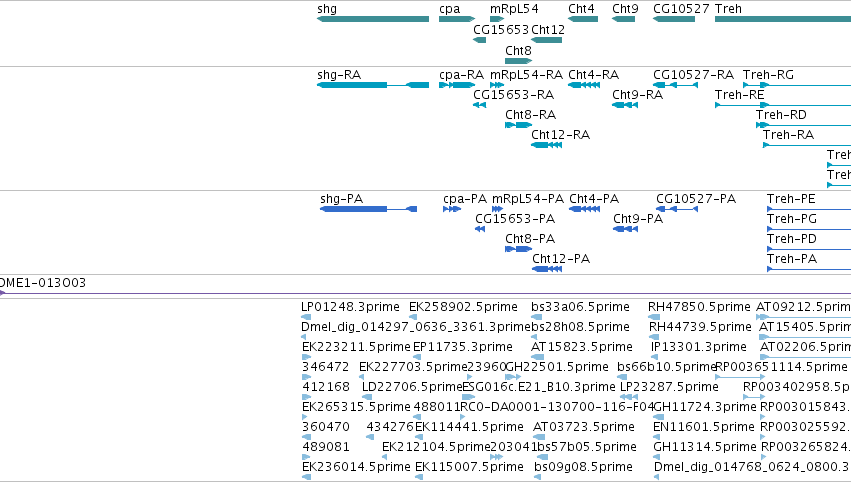The image size is (851, 482).
Task: Select the Cht9-RA transcript
Action: pyautogui.click(x=625, y=105)
